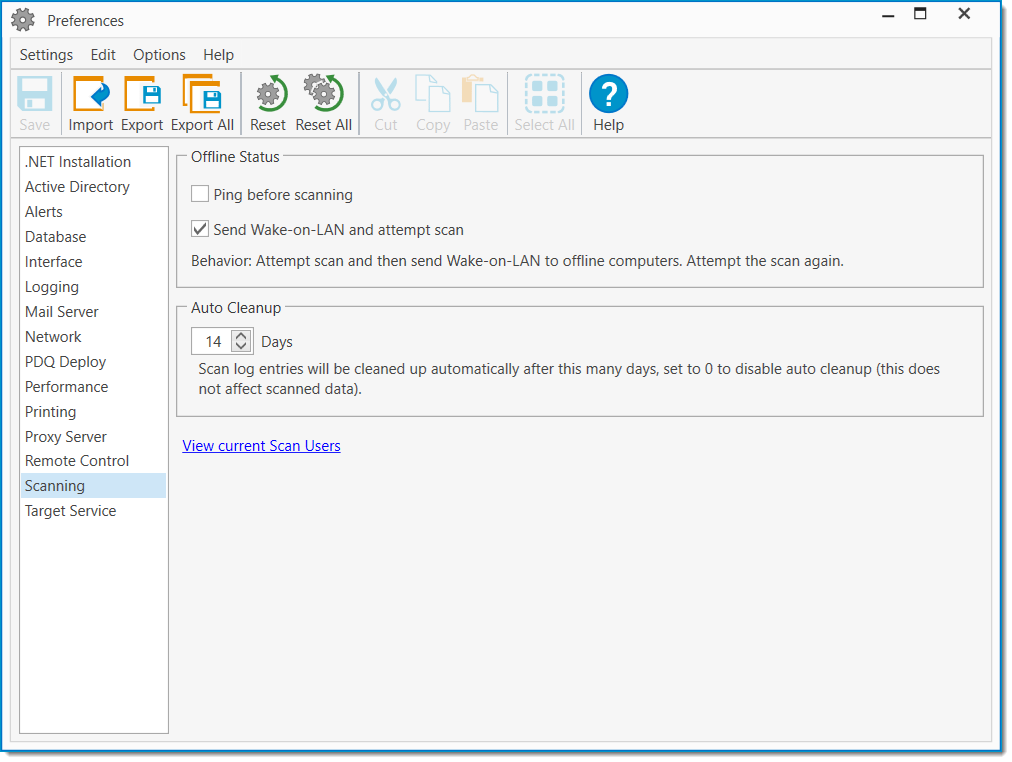The height and width of the screenshot is (762, 1012).
Task: Open the Settings menu
Action: point(46,55)
